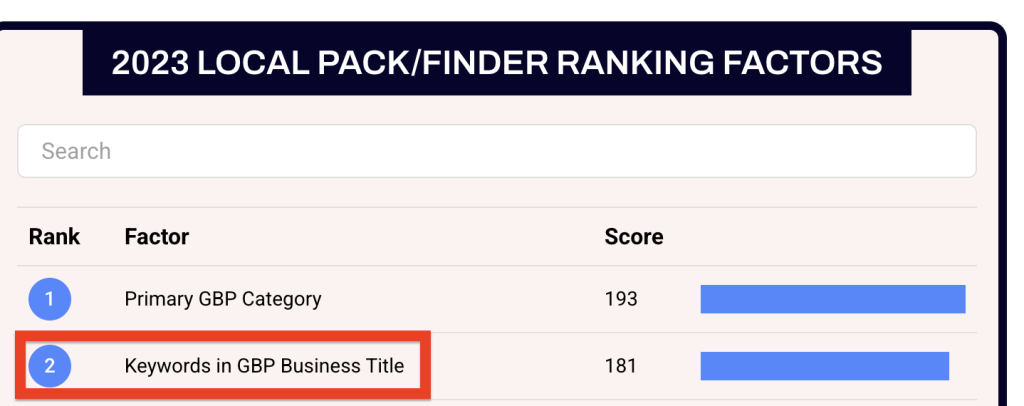The height and width of the screenshot is (406, 1024).
Task: Sort by the Factor column header
Action: click(x=157, y=237)
